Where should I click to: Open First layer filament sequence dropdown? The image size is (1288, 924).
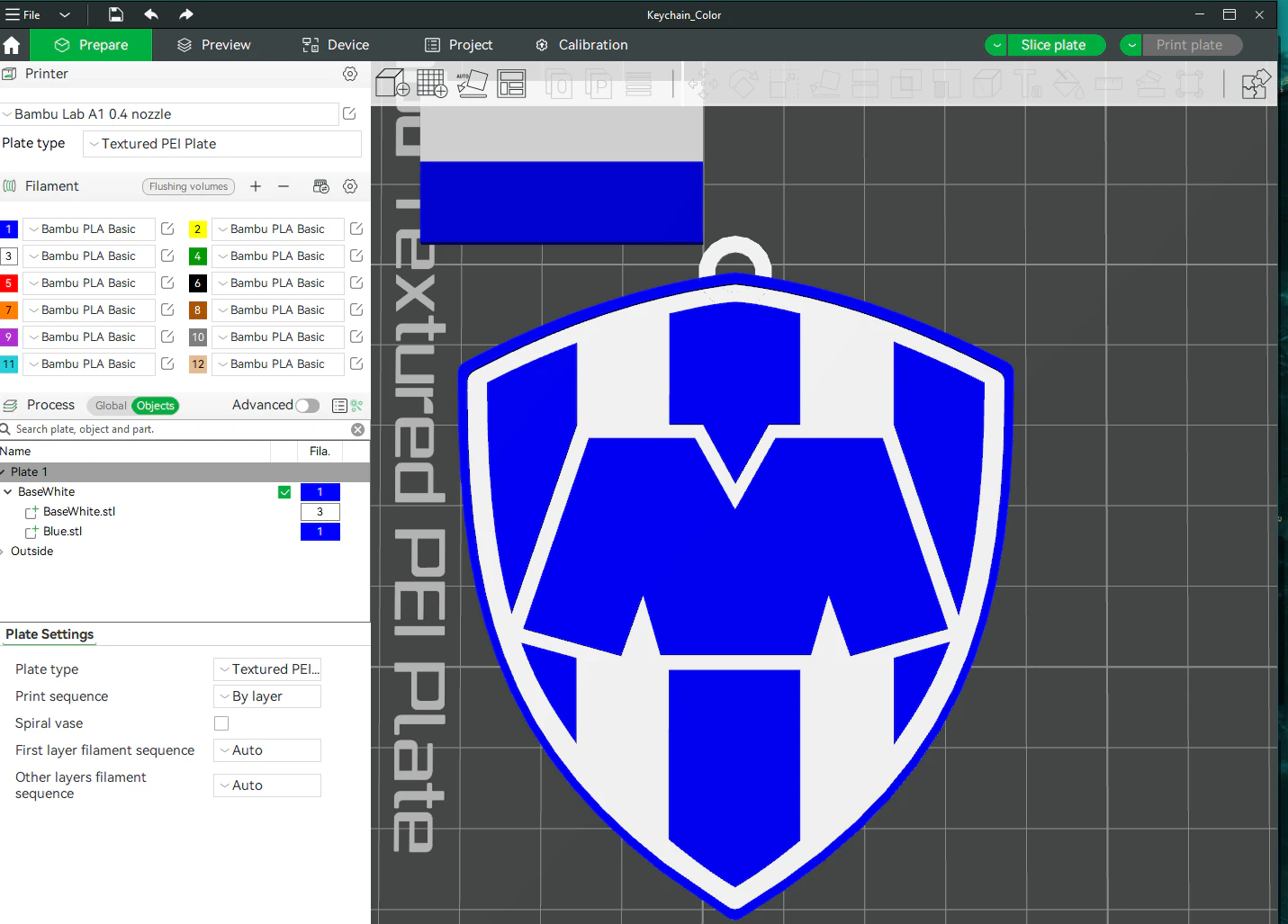267,750
